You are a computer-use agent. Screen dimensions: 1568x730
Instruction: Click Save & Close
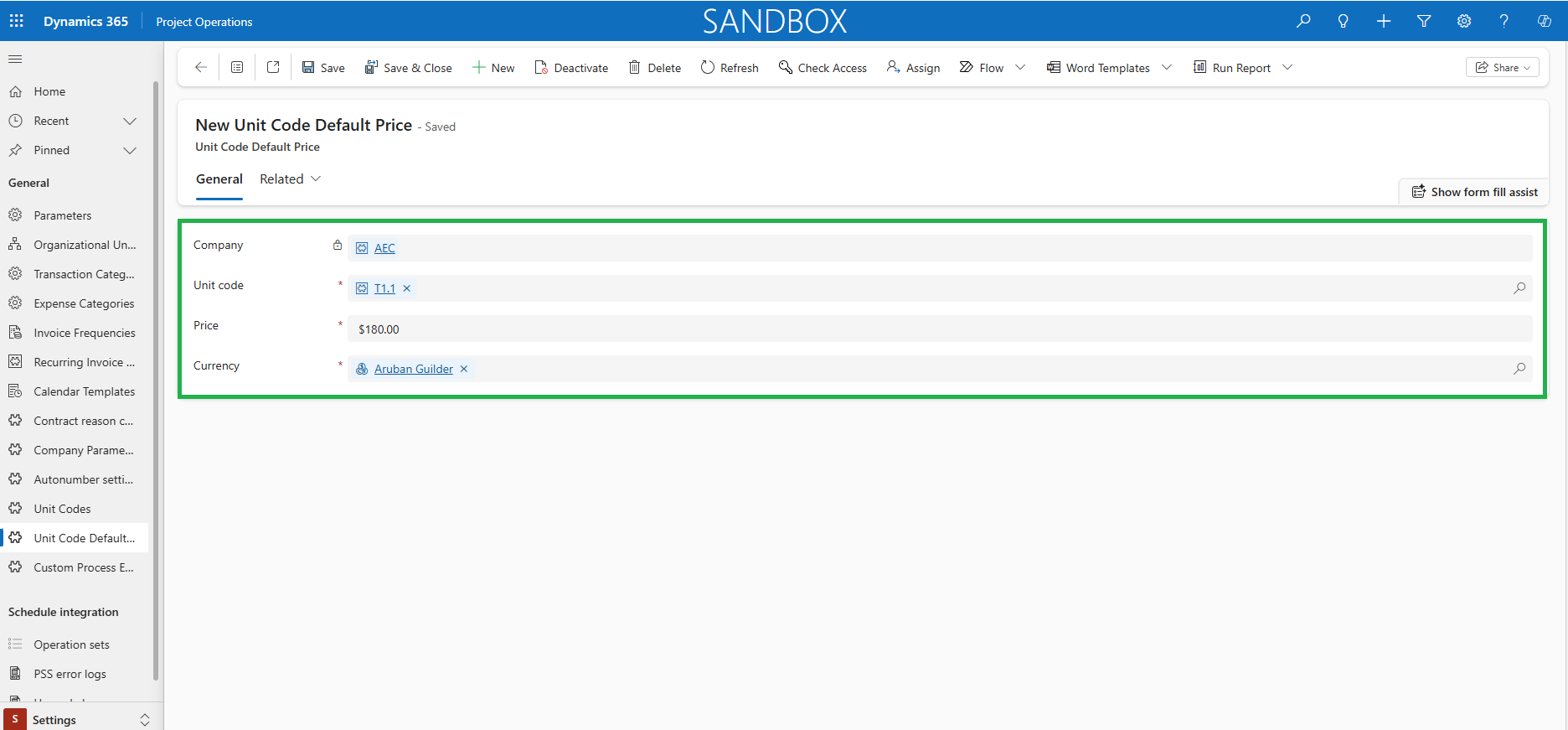click(409, 68)
